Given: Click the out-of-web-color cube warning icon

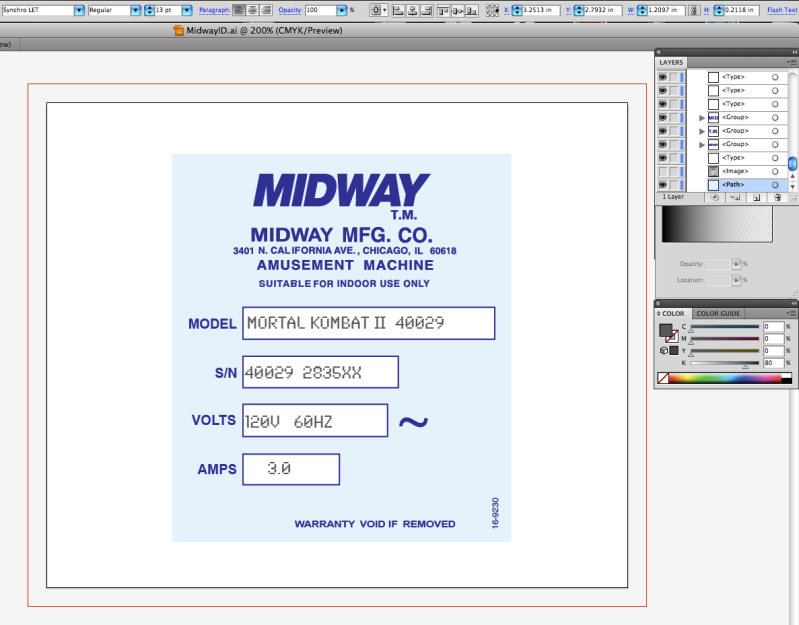Looking at the screenshot, I should coord(663,350).
